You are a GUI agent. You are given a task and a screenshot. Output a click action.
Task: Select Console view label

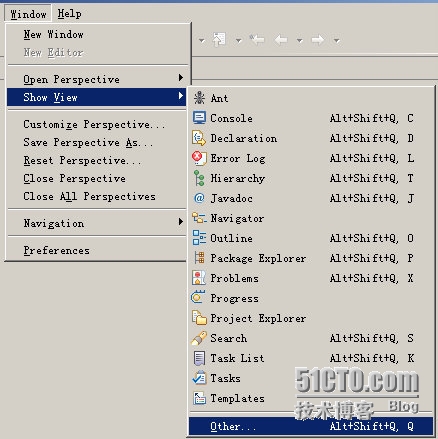click(231, 118)
